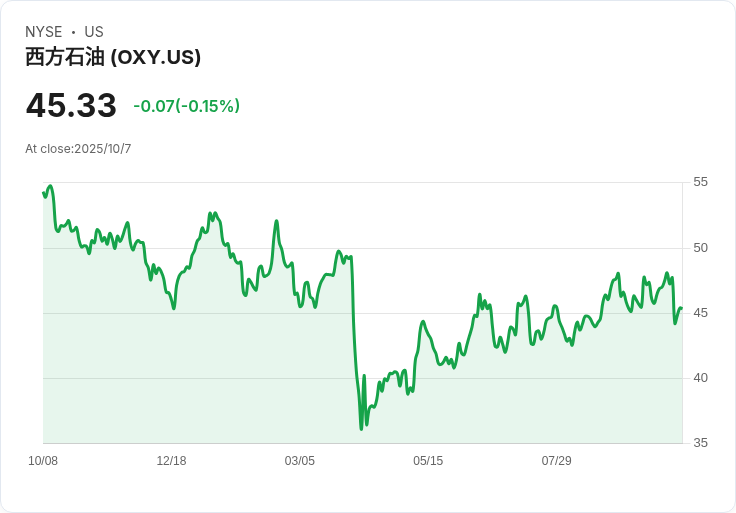Select the 10/08 date on the x-axis

click(x=43, y=461)
